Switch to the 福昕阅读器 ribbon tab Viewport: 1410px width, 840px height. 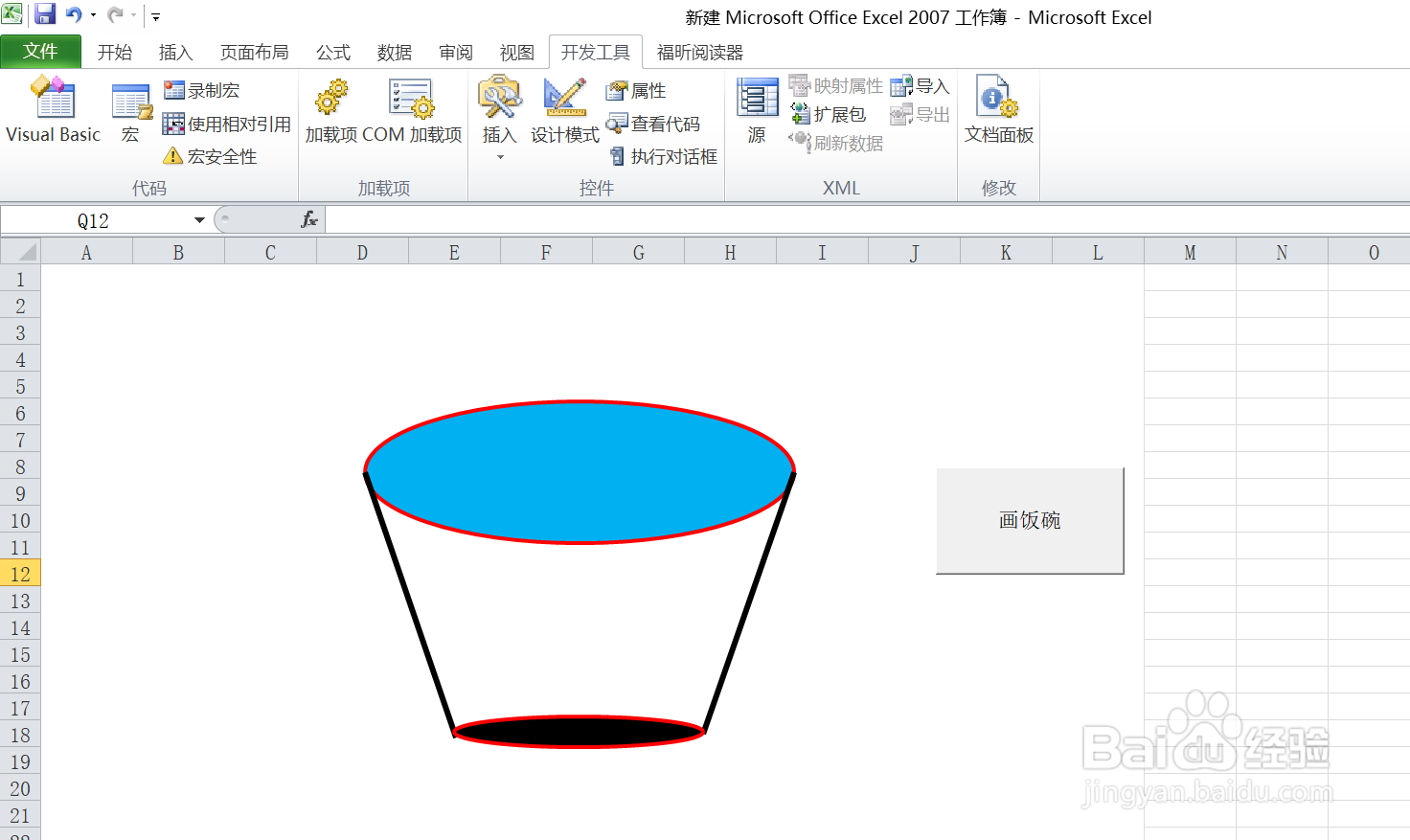point(699,52)
